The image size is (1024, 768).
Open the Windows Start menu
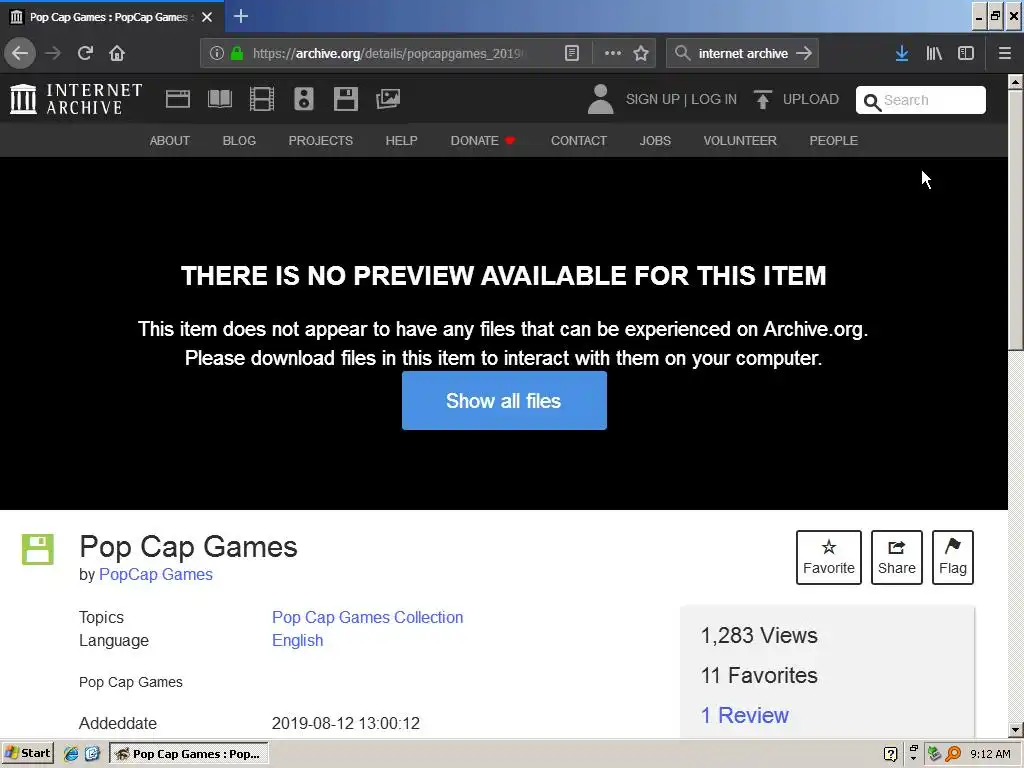(x=27, y=753)
